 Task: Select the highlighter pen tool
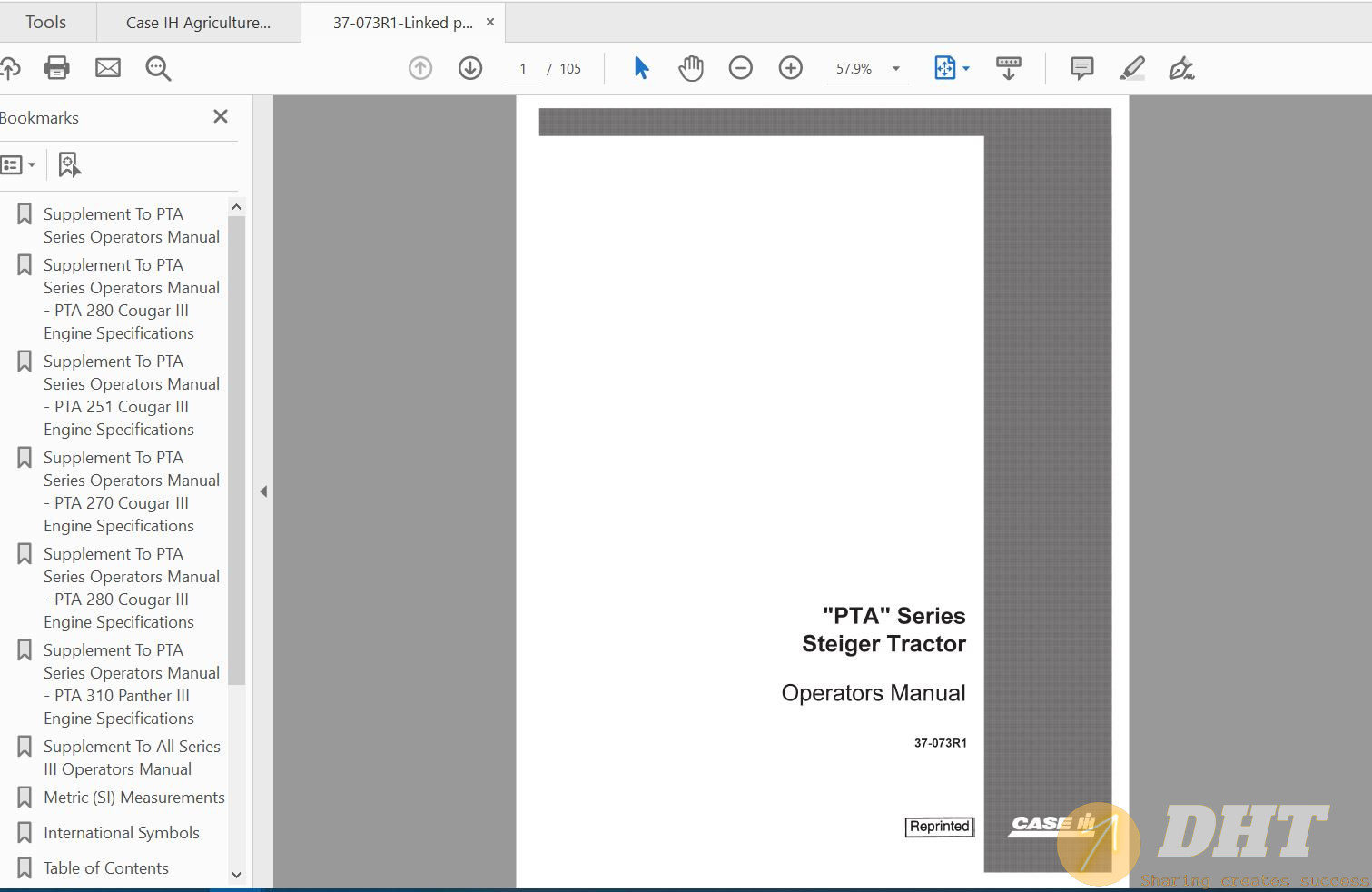point(1131,68)
